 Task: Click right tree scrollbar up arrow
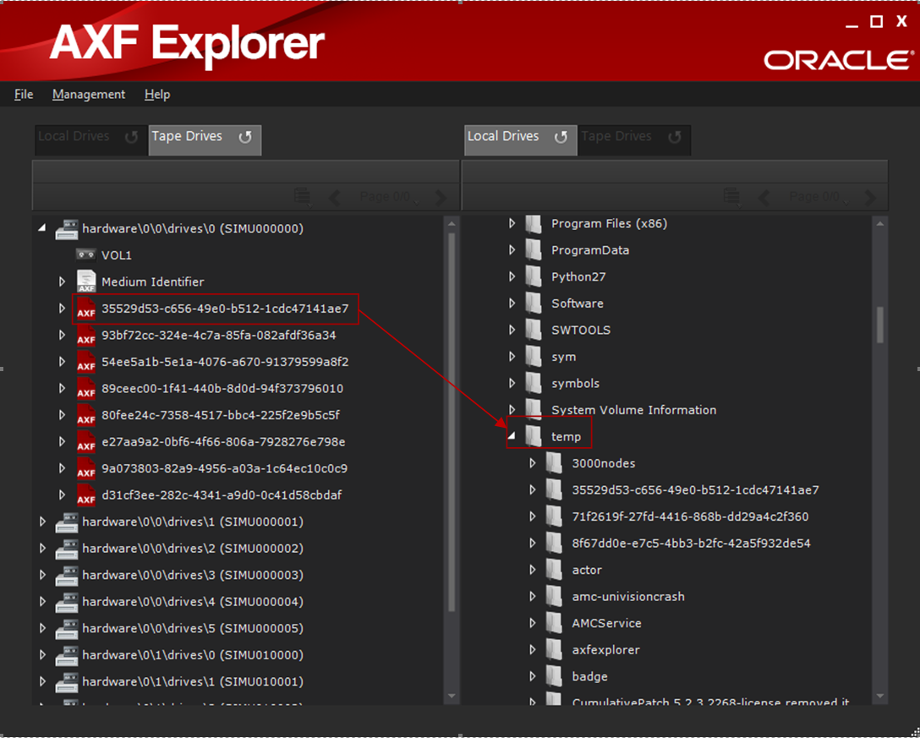(x=880, y=223)
